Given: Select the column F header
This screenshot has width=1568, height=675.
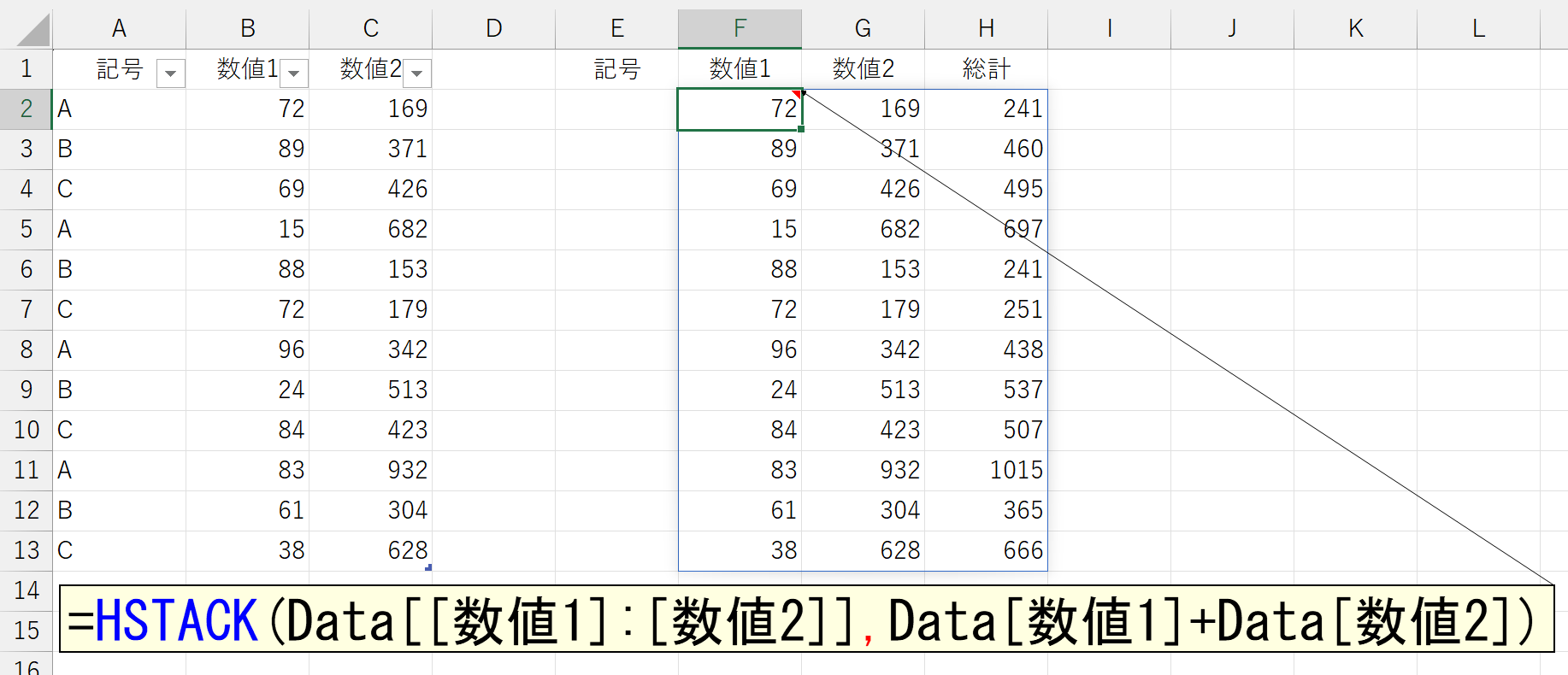Looking at the screenshot, I should pyautogui.click(x=740, y=28).
